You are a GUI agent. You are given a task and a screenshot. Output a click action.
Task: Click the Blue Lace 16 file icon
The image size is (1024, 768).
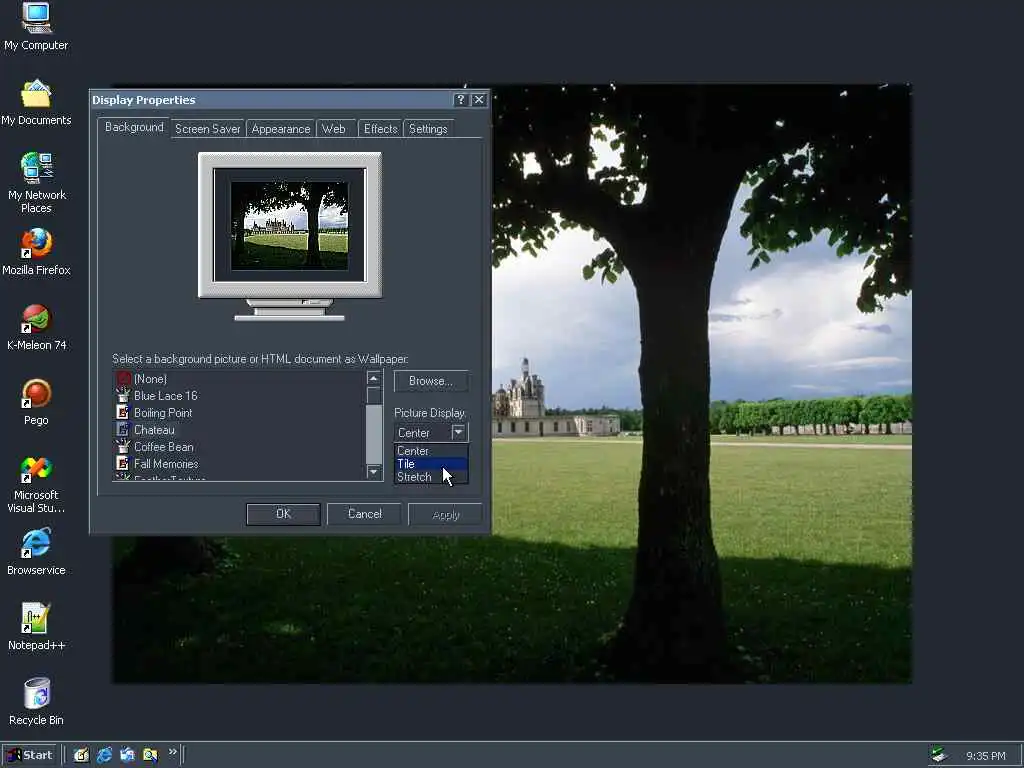tap(123, 396)
